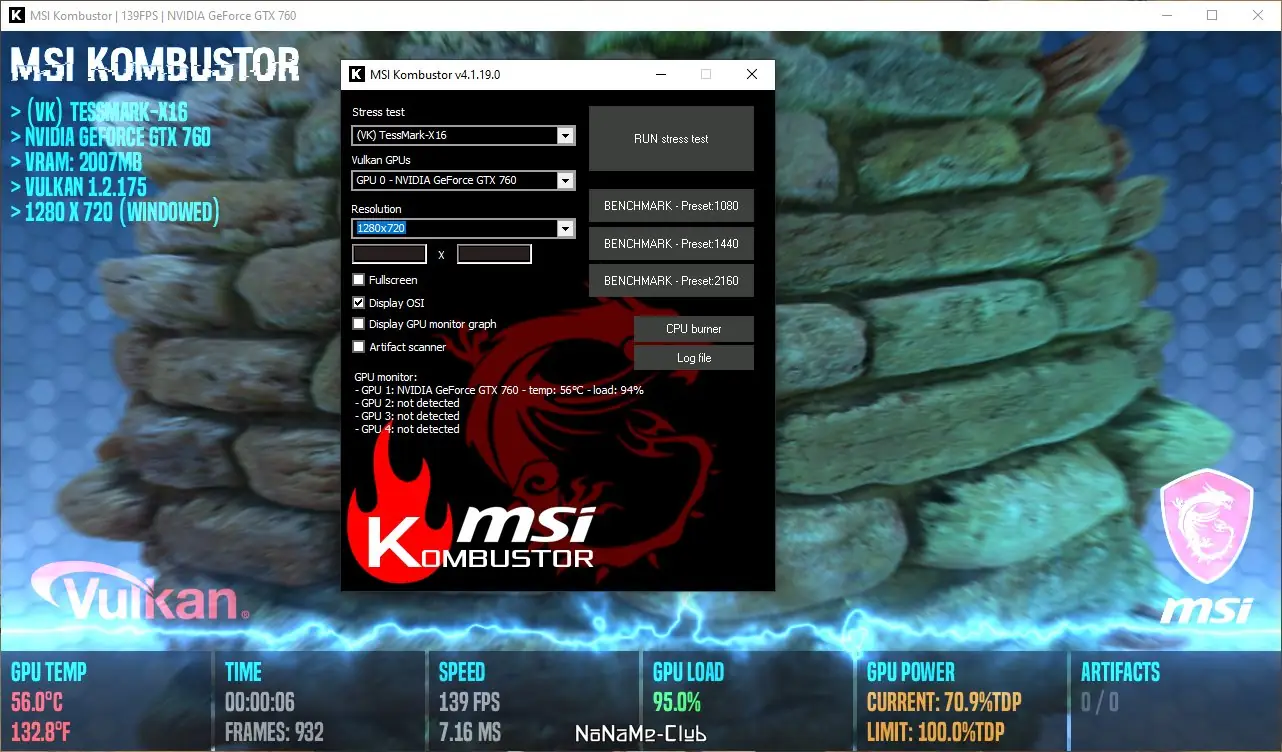The width and height of the screenshot is (1282, 752).
Task: Click the Kombustor K icon in dialog title bar
Action: pyautogui.click(x=355, y=75)
